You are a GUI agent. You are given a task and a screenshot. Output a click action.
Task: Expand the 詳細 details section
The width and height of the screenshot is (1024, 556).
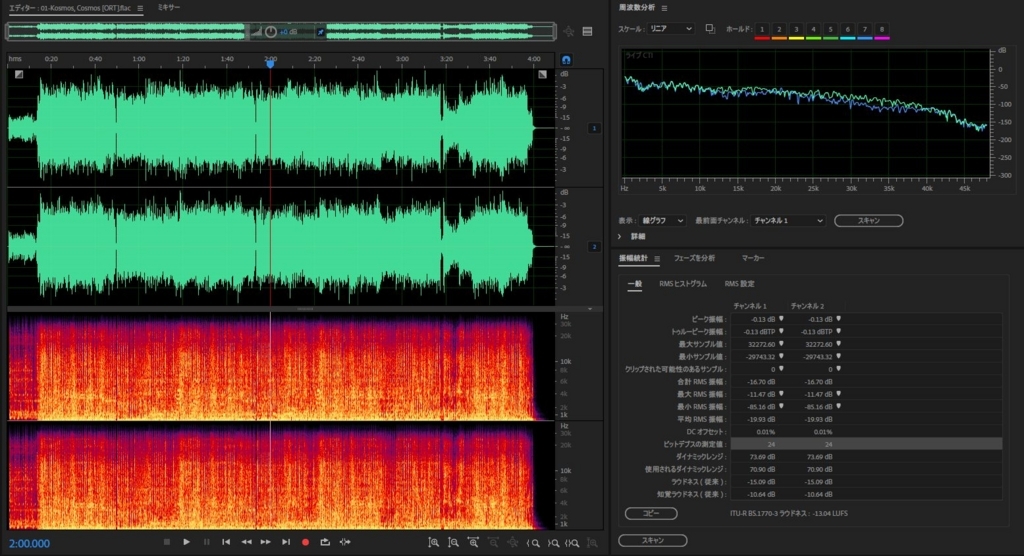[x=620, y=237]
